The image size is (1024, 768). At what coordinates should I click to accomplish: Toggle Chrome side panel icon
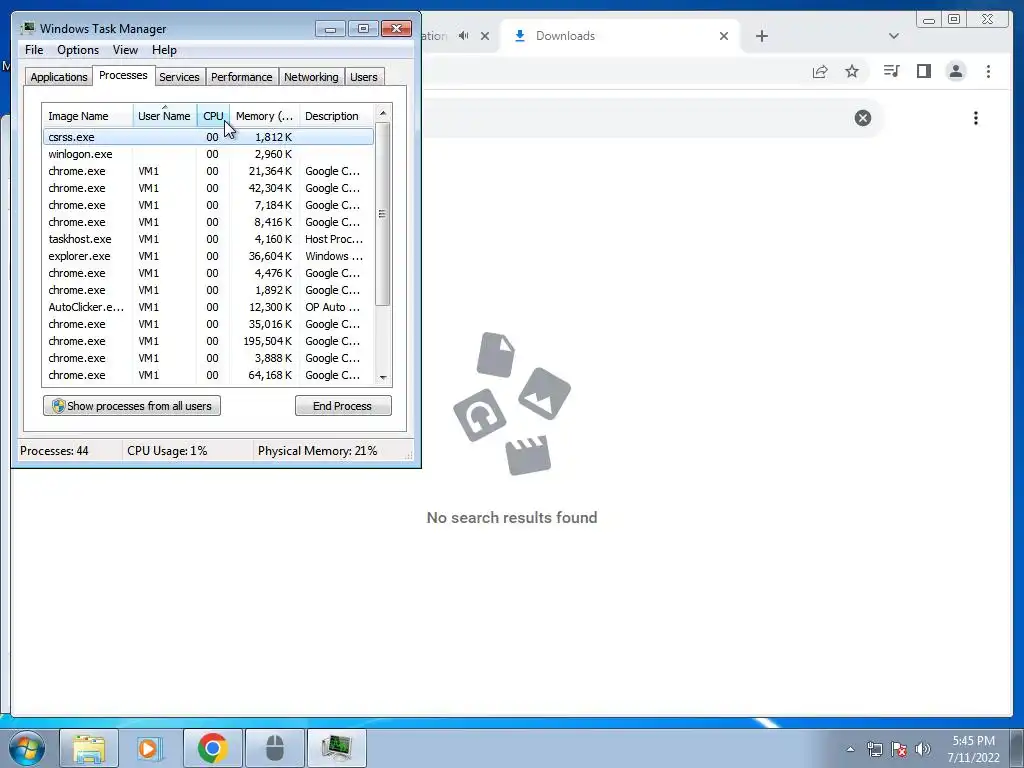[x=923, y=71]
